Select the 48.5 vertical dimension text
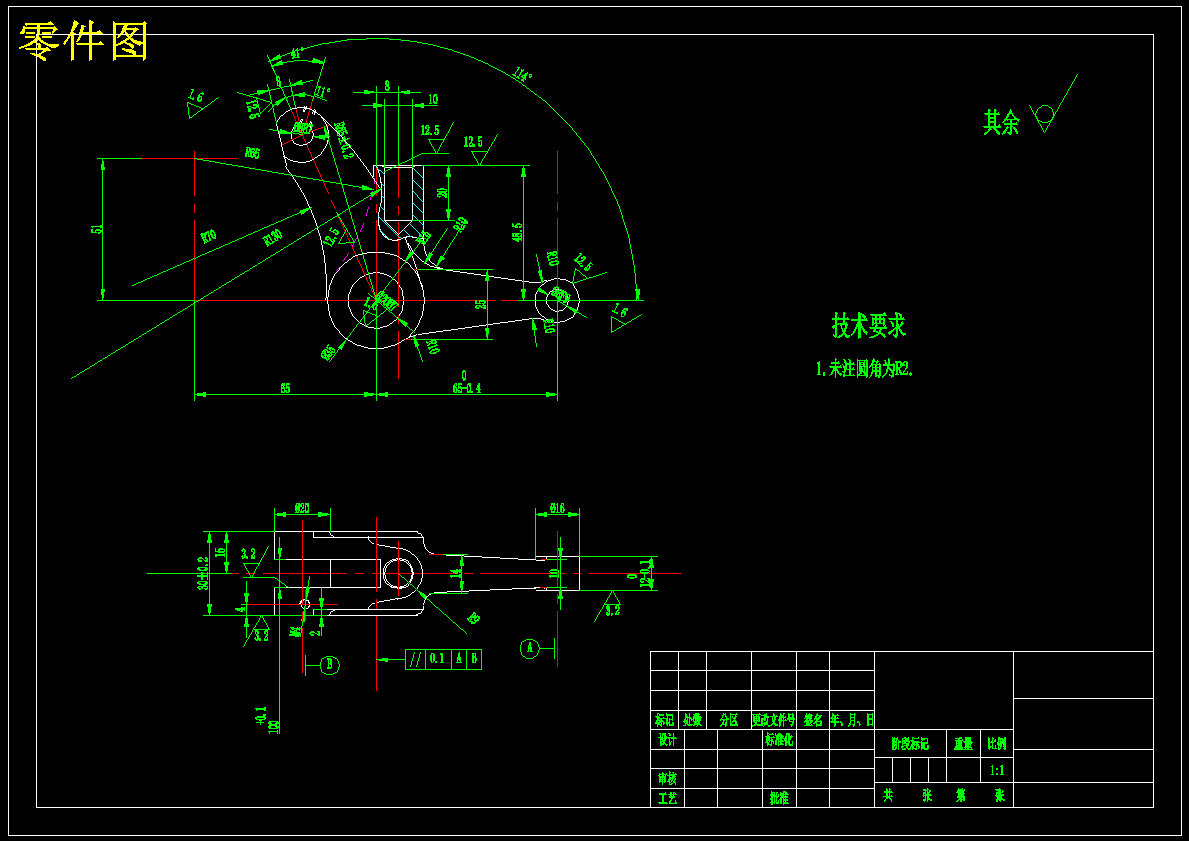1189x841 pixels. pyautogui.click(x=517, y=232)
